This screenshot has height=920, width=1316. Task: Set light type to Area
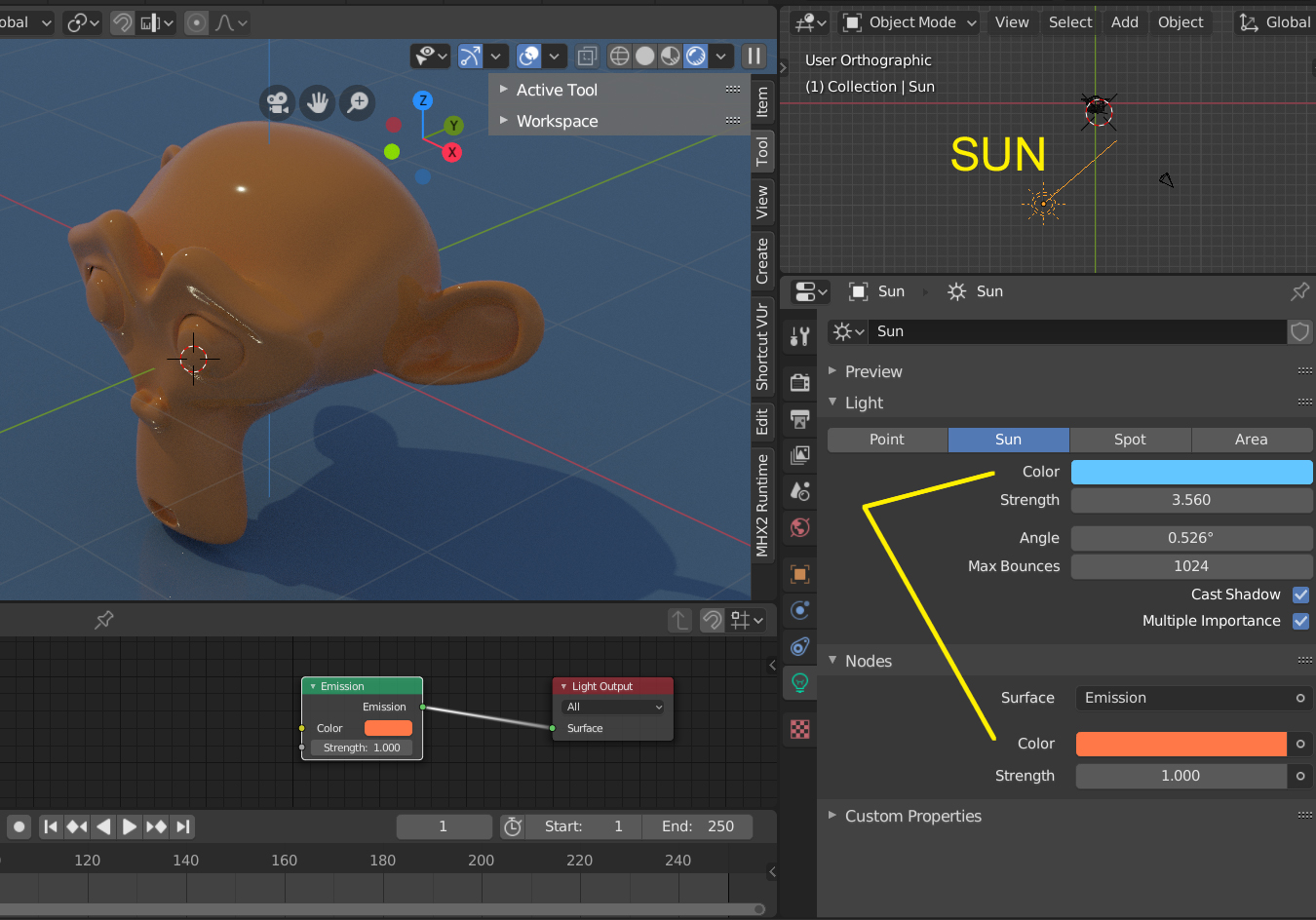coord(1252,440)
